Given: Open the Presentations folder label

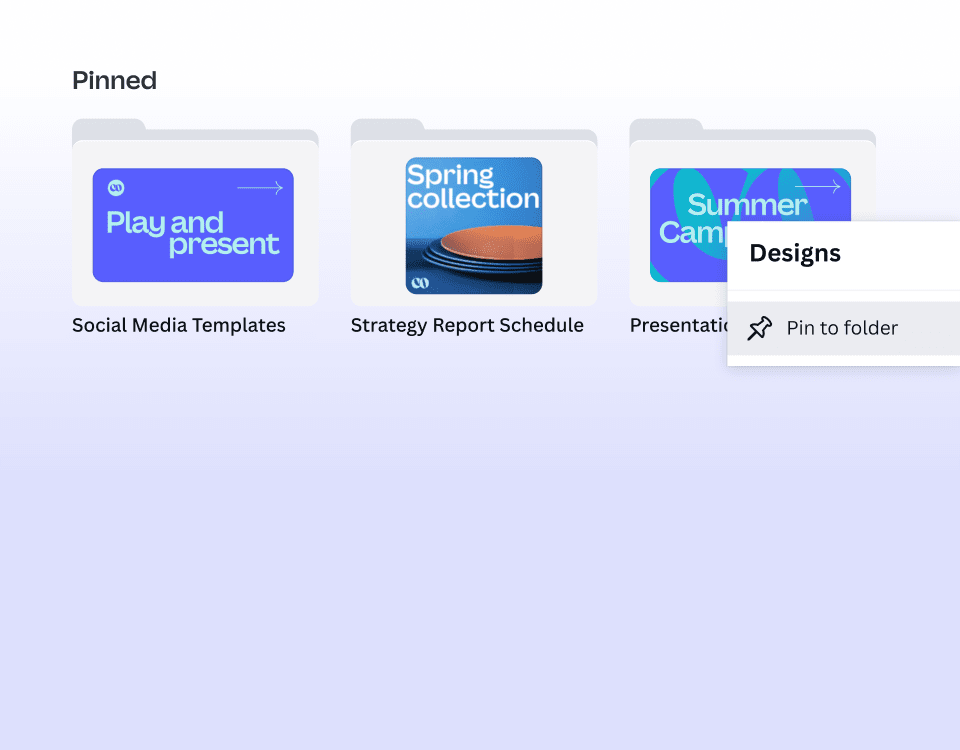Looking at the screenshot, I should pyautogui.click(x=678, y=326).
